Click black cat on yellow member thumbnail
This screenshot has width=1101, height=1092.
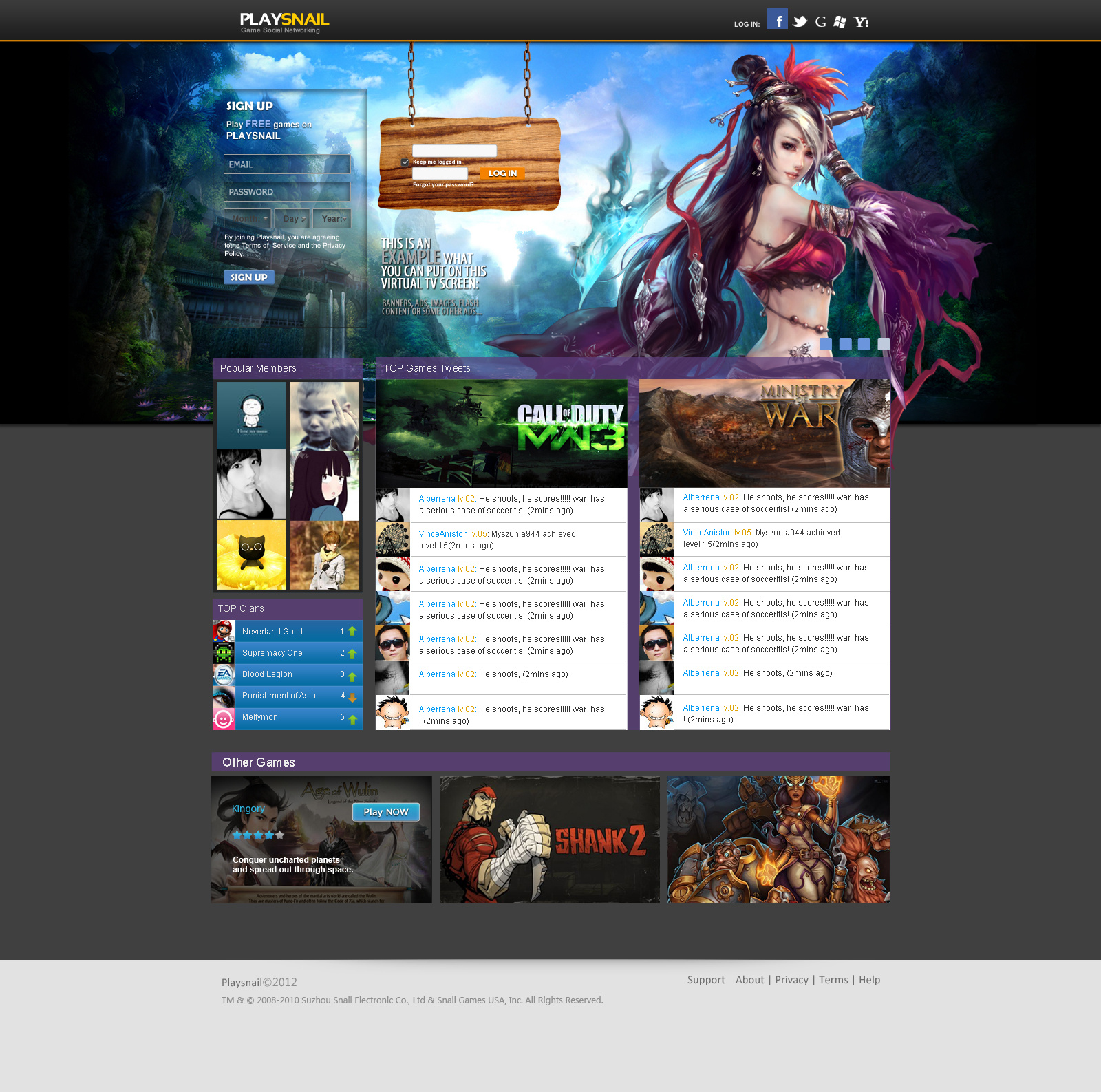[x=251, y=555]
